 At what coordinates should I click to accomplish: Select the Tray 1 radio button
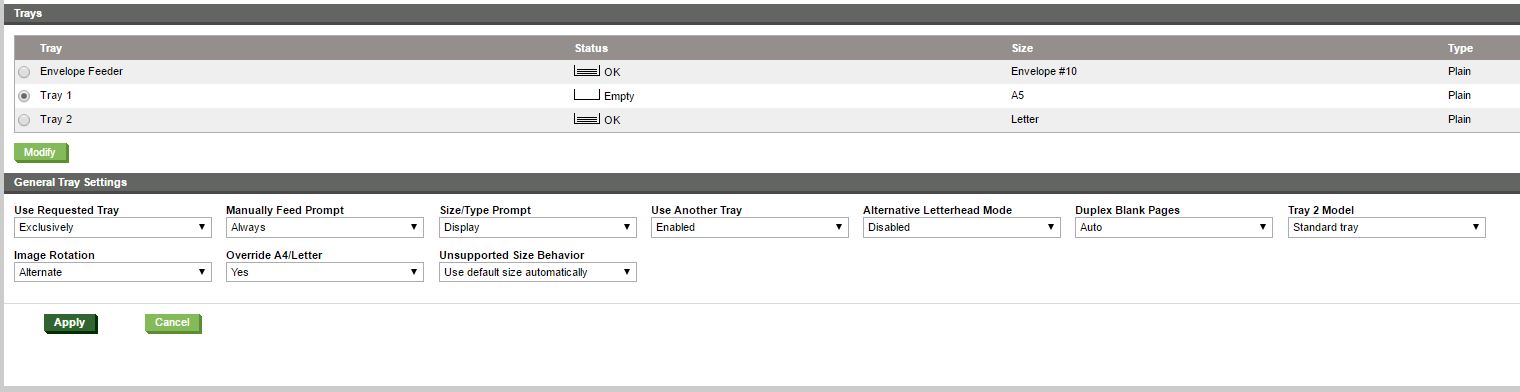coord(24,96)
